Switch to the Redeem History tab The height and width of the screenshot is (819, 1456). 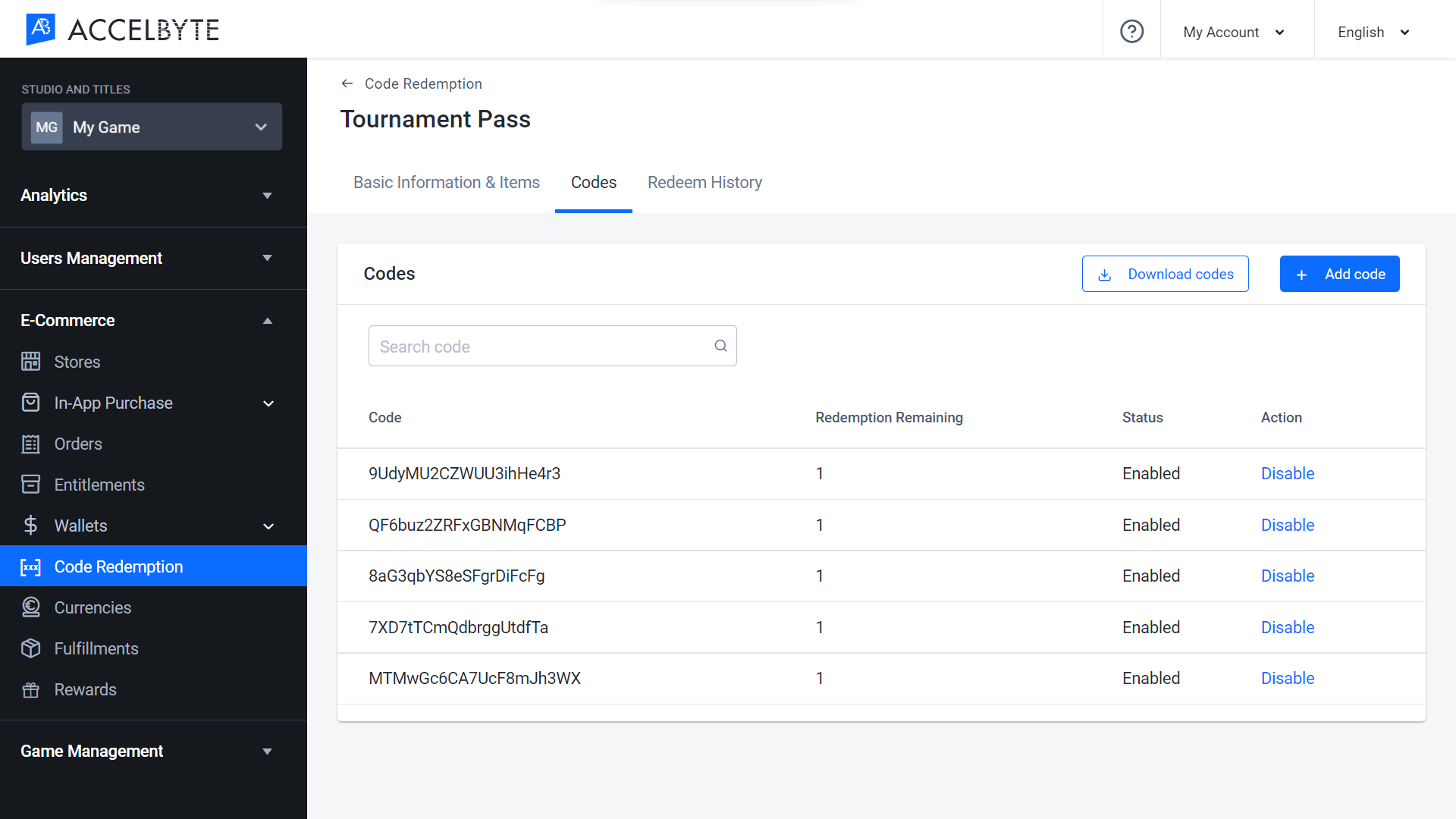[704, 182]
